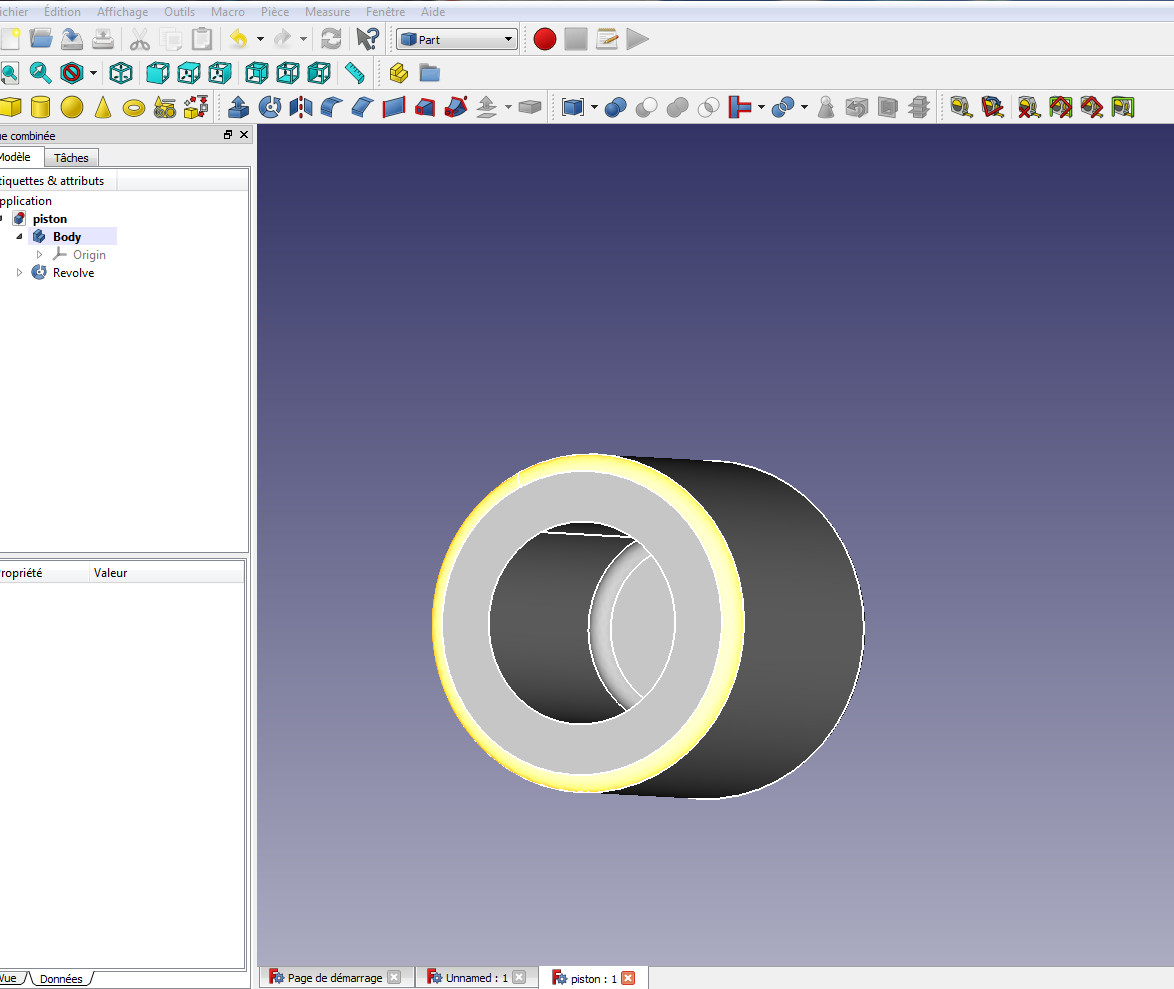The image size is (1174, 989).
Task: Set isometric view with the cube icon
Action: tap(121, 73)
